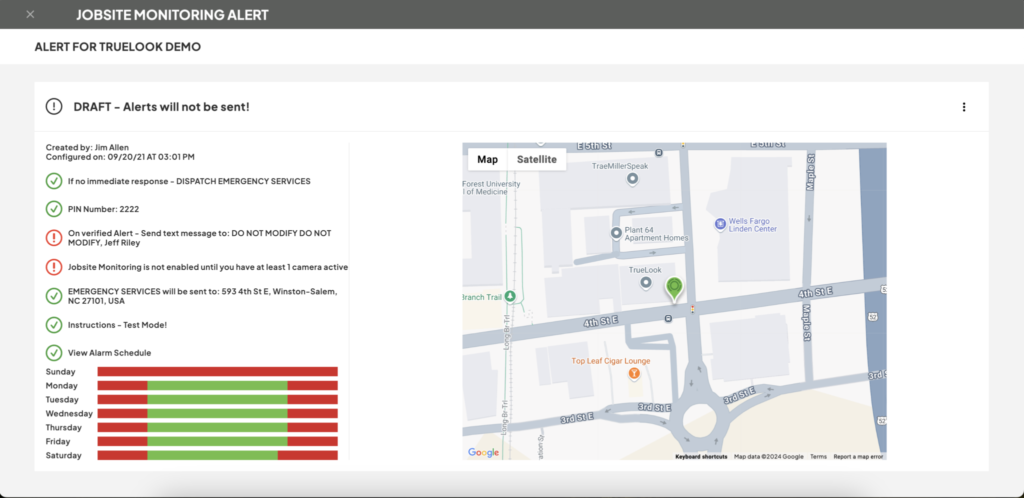Click the Branch Trail green marker

click(x=511, y=296)
